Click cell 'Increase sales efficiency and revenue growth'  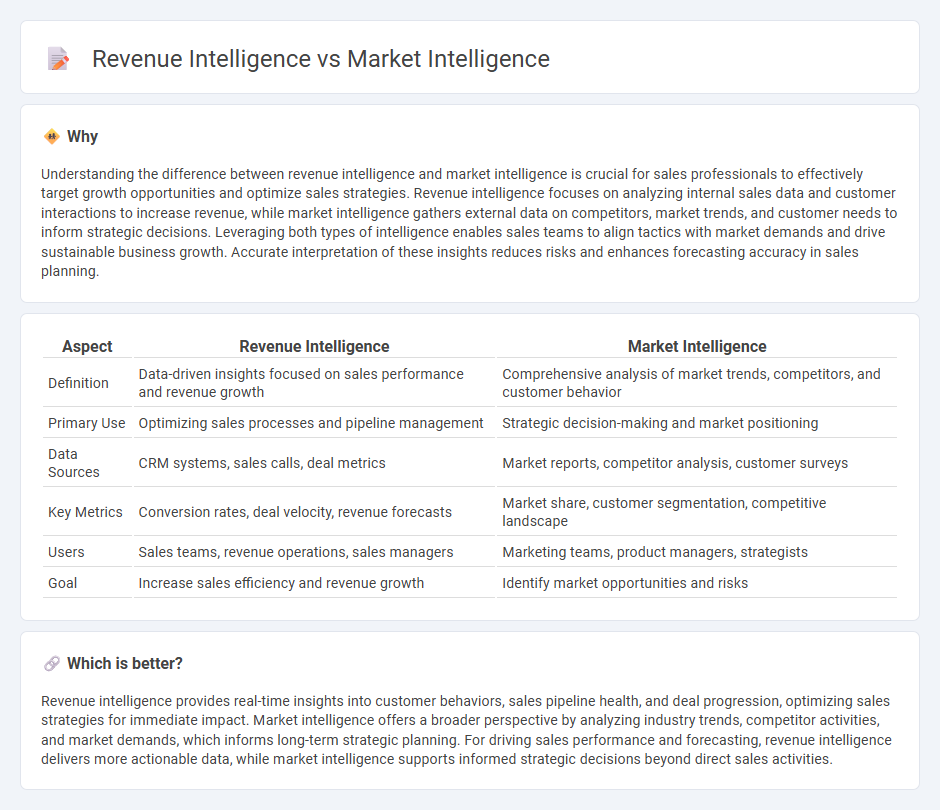[x=314, y=583]
